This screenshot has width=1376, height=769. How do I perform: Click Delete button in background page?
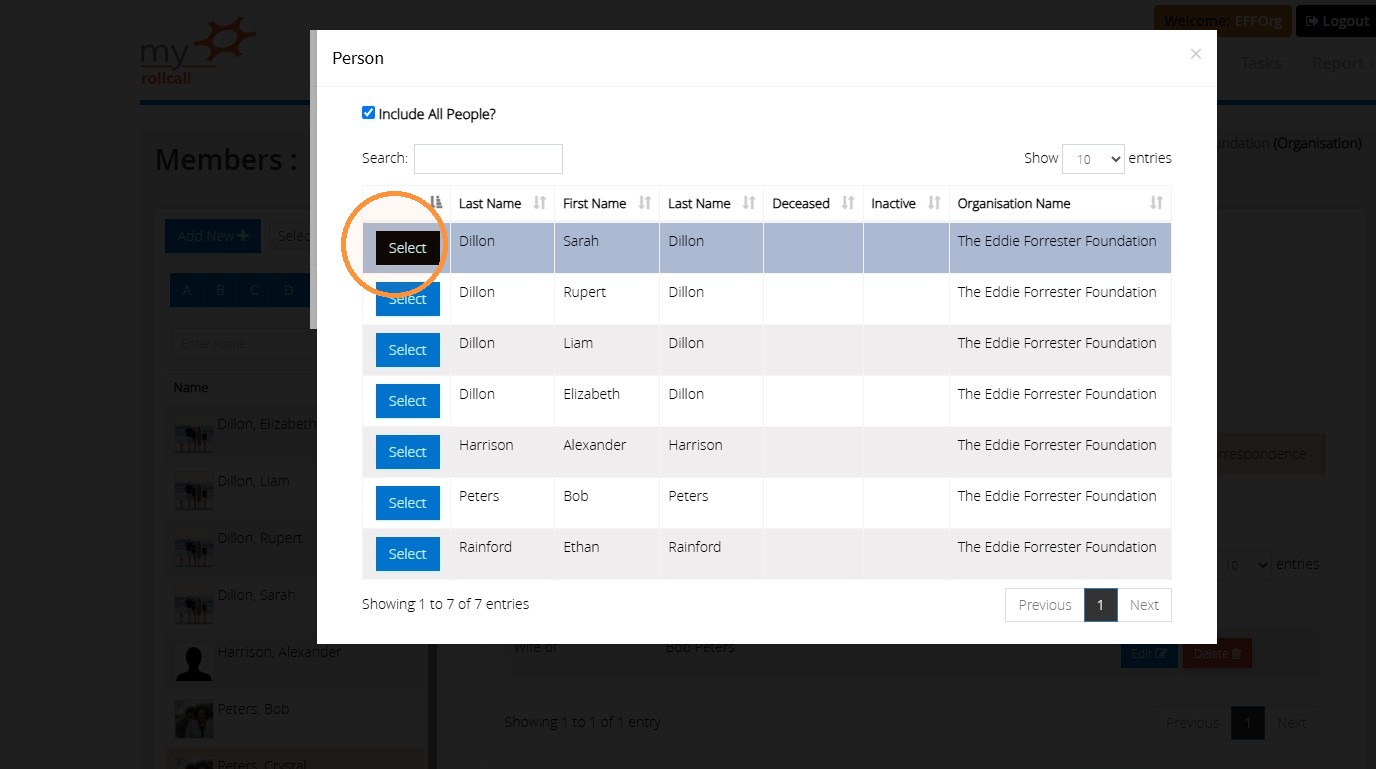pyautogui.click(x=1217, y=654)
